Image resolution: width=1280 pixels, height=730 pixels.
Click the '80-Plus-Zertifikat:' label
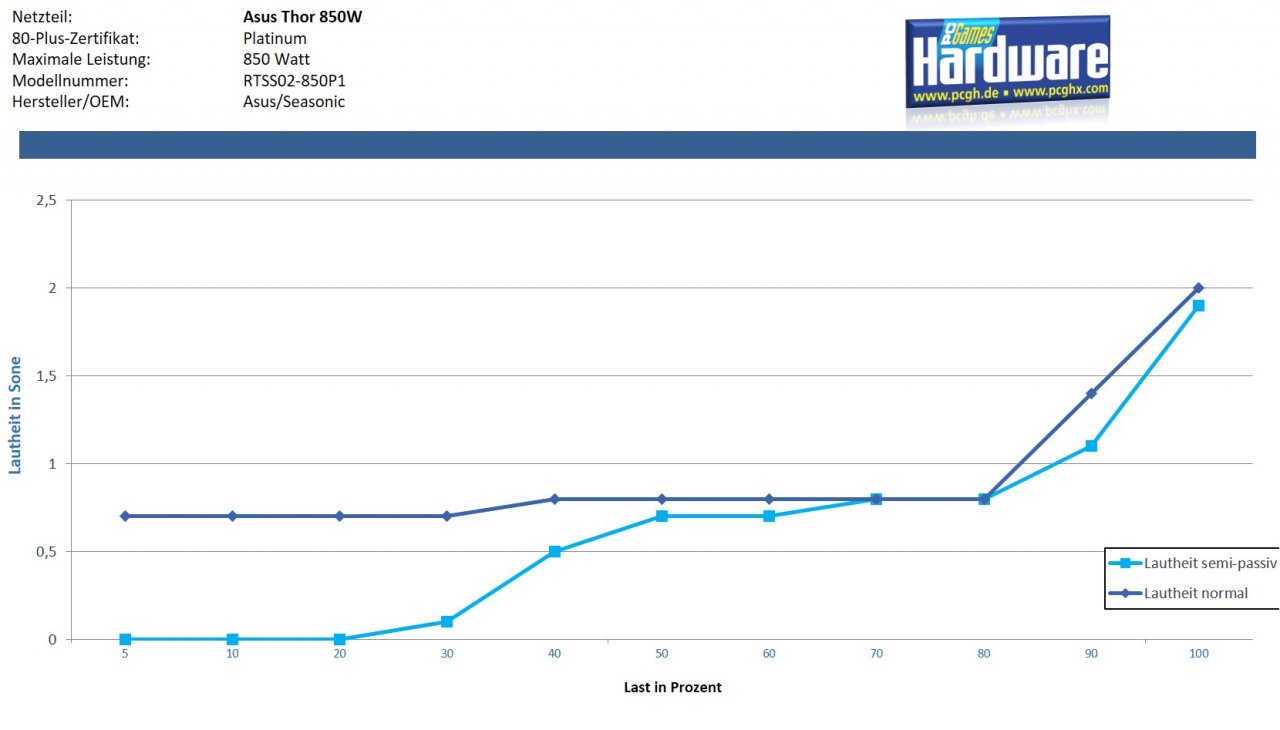point(75,38)
